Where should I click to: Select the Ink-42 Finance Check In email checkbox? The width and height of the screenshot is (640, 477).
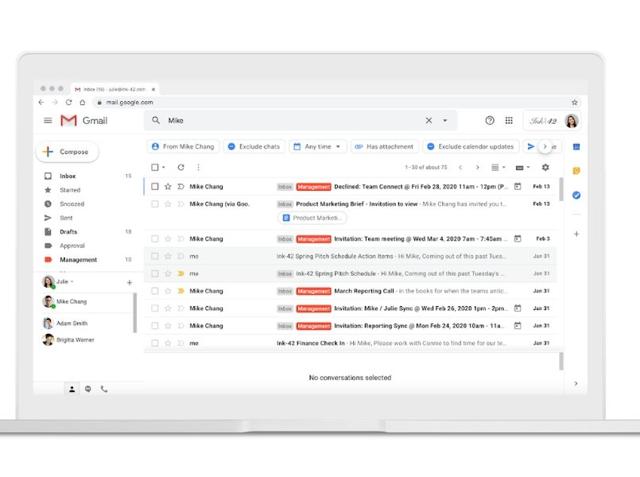tap(155, 343)
